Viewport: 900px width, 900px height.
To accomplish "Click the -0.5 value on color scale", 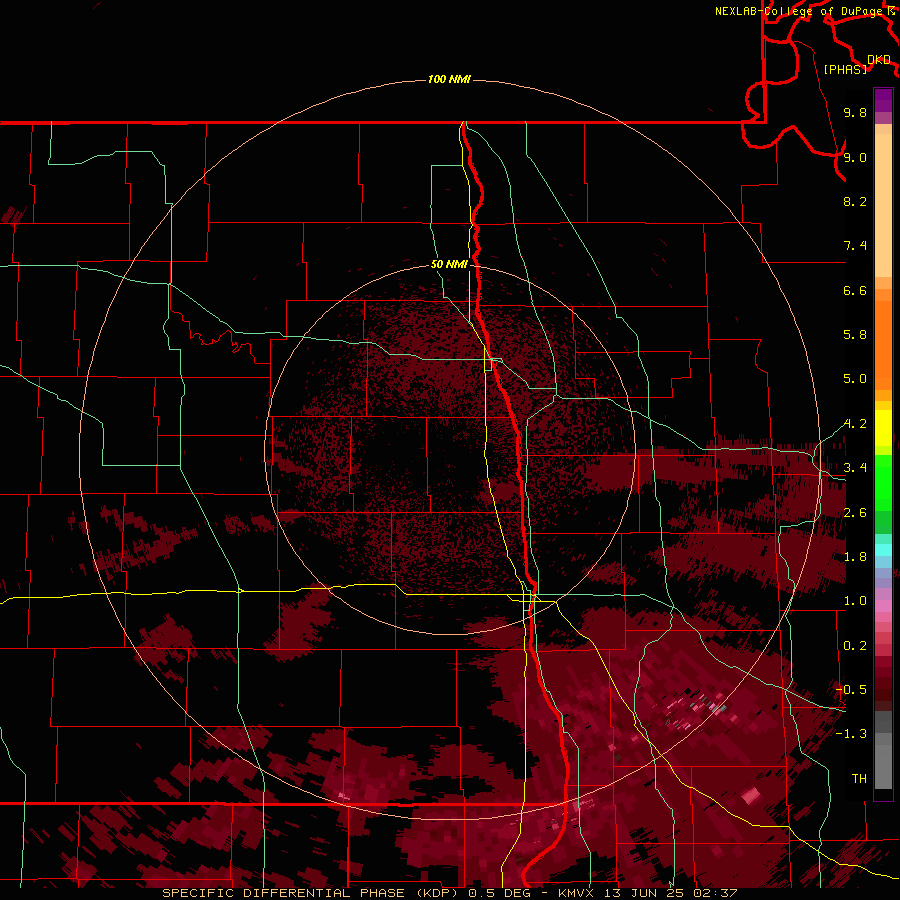I will point(851,690).
